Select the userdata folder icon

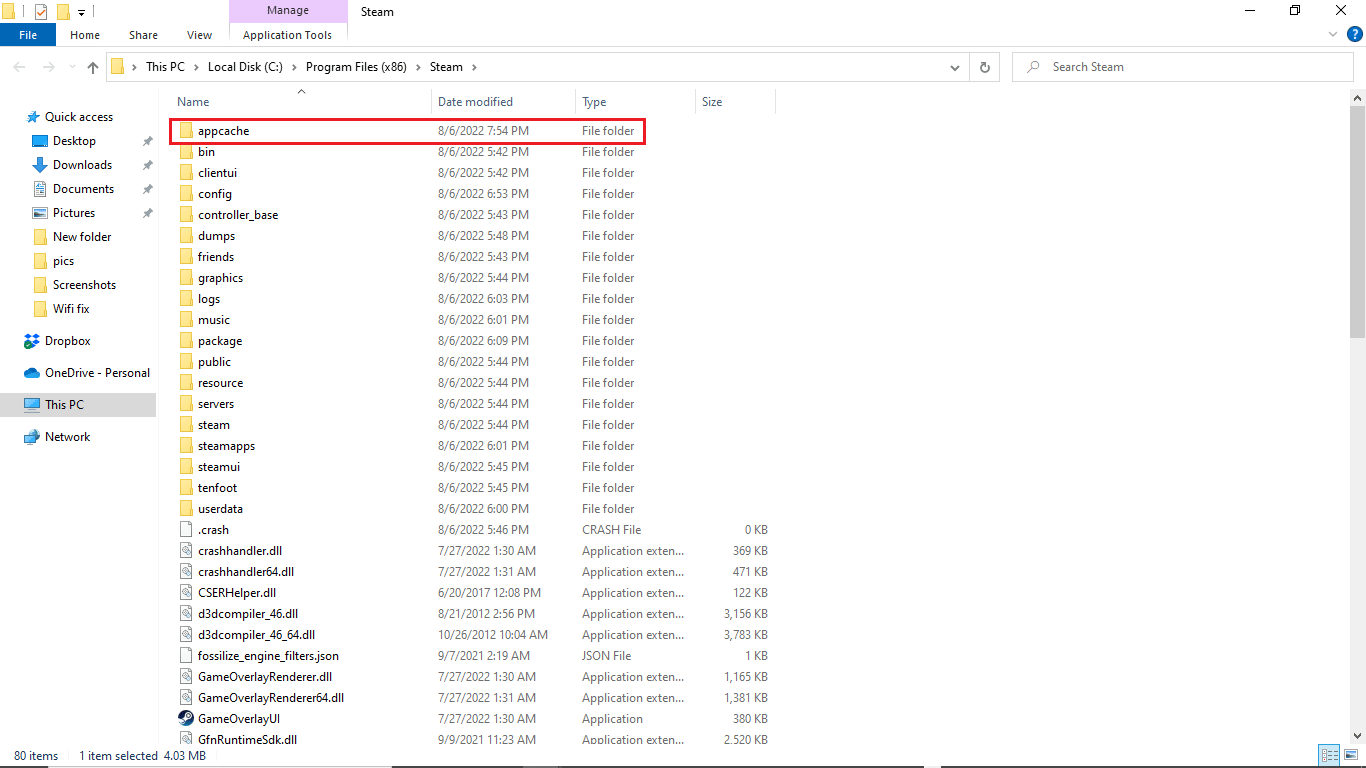[x=186, y=509]
